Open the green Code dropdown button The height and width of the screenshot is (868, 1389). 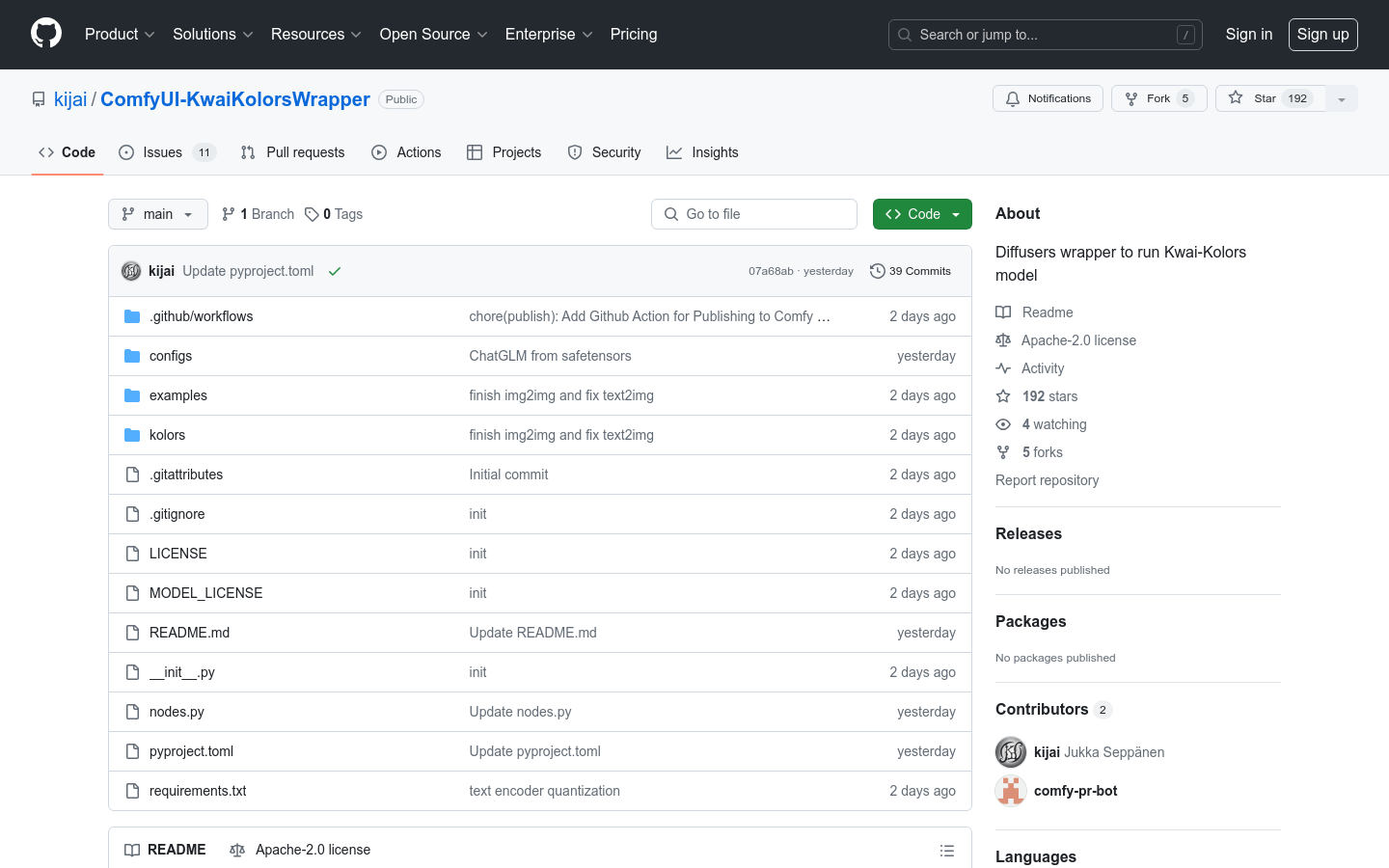pyautogui.click(x=922, y=214)
